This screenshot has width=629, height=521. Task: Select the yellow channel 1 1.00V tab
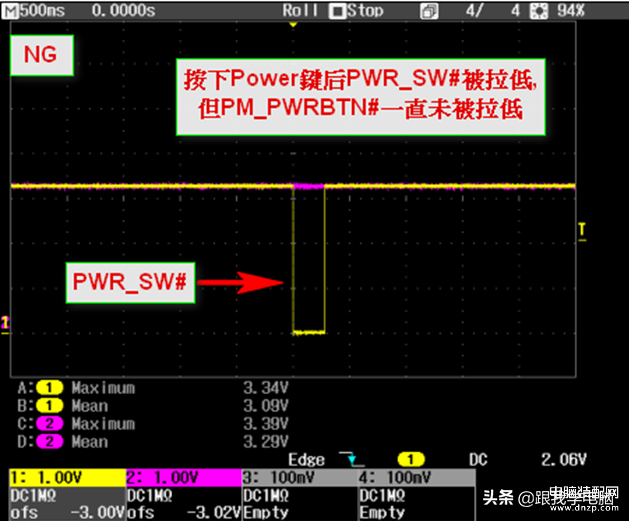(67, 478)
